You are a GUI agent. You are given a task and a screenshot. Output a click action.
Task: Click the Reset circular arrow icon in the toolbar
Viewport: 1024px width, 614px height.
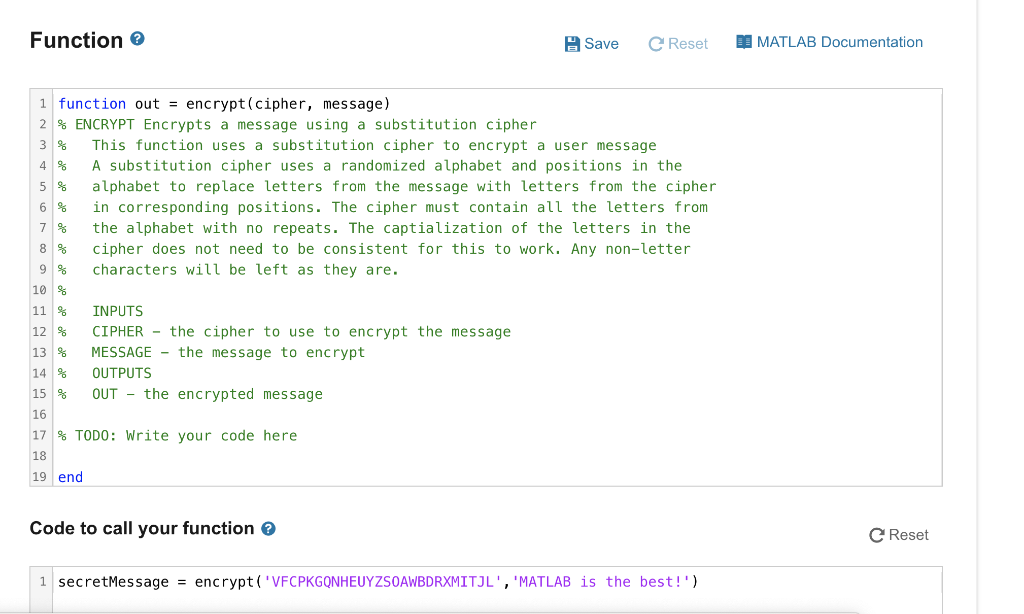[657, 43]
